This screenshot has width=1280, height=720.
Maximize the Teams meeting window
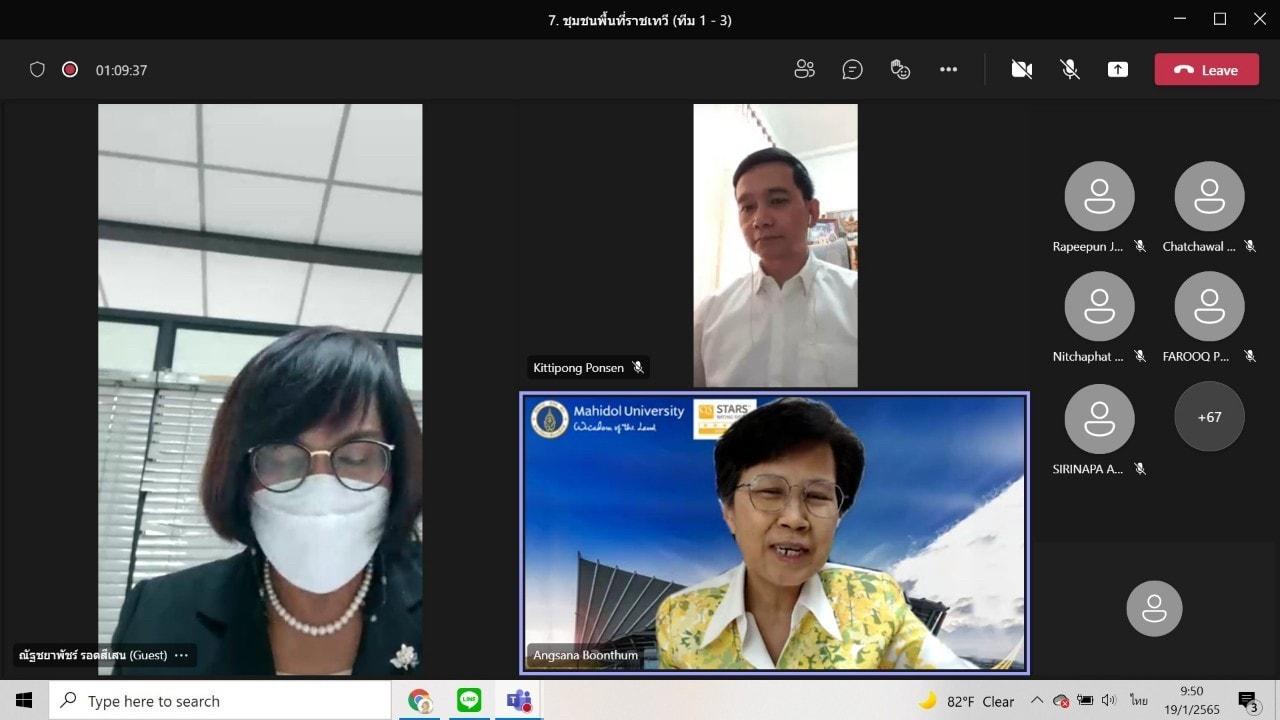1220,19
